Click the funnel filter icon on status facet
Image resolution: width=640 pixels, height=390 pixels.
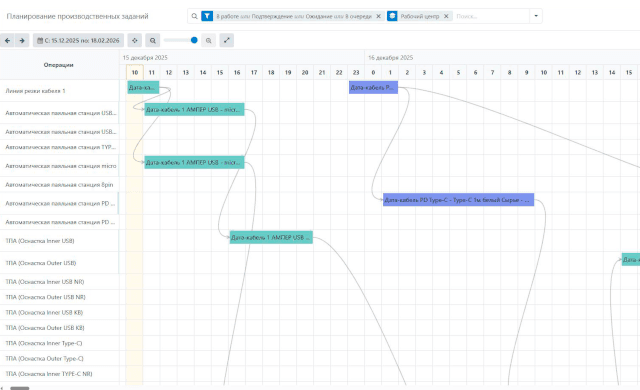tap(207, 16)
